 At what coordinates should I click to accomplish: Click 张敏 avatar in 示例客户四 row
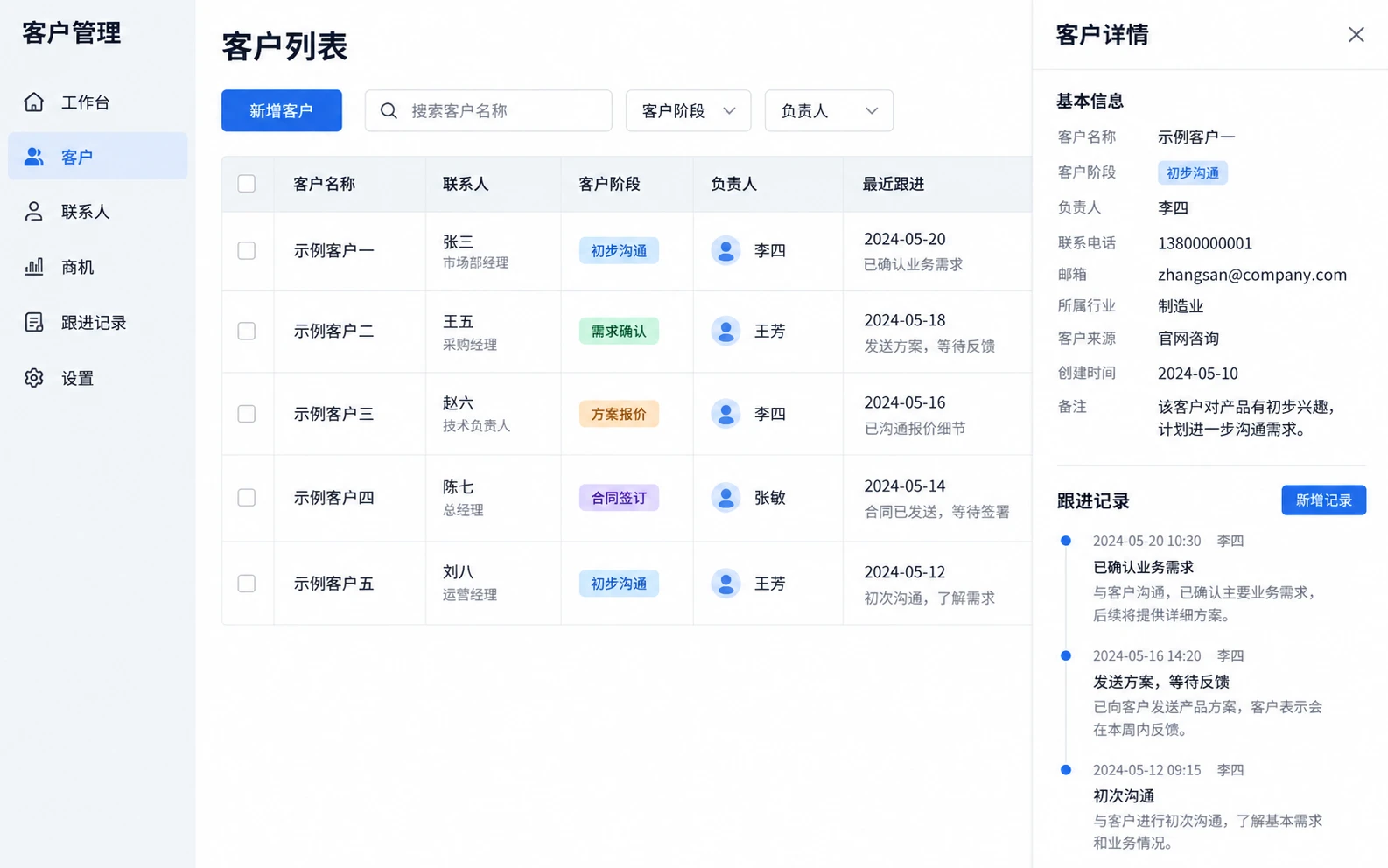[726, 497]
